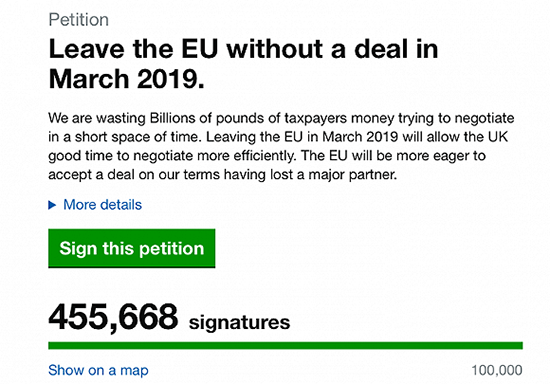Open the More details link text
The height and width of the screenshot is (384, 550).
coord(102,205)
